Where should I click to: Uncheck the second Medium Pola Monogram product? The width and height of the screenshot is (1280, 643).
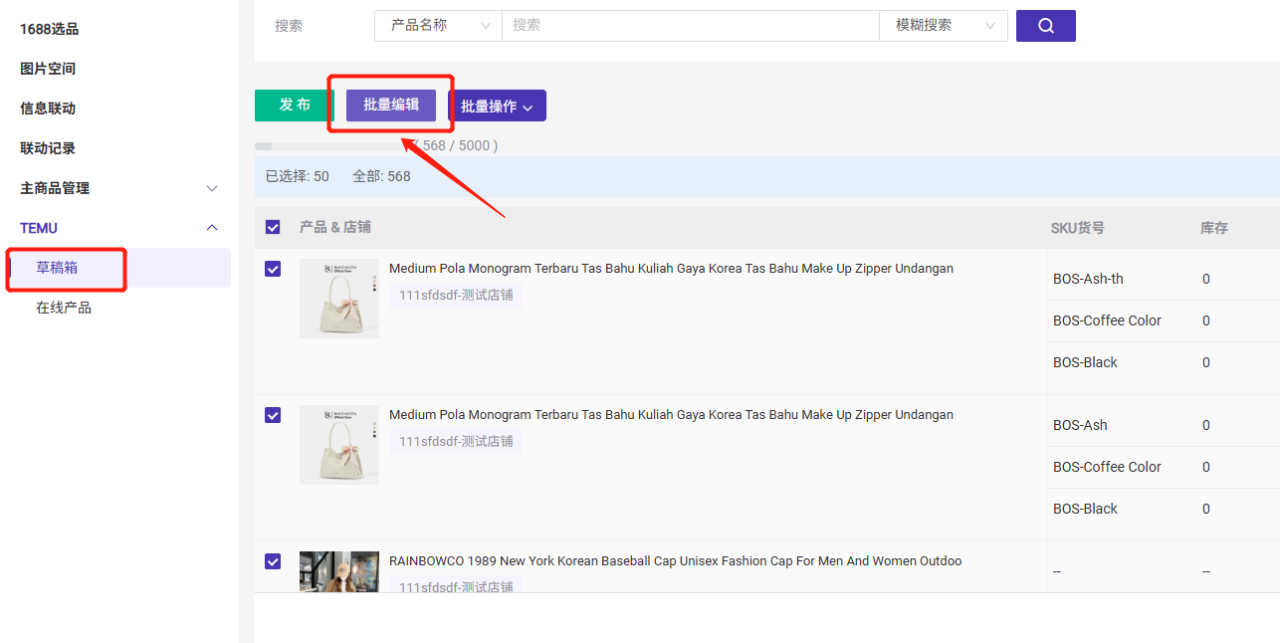click(x=273, y=415)
